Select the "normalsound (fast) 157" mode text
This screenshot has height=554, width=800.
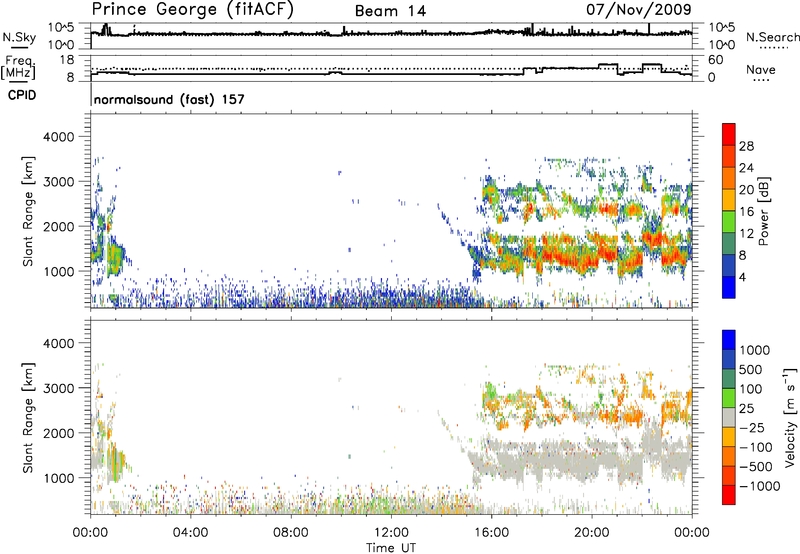(169, 99)
